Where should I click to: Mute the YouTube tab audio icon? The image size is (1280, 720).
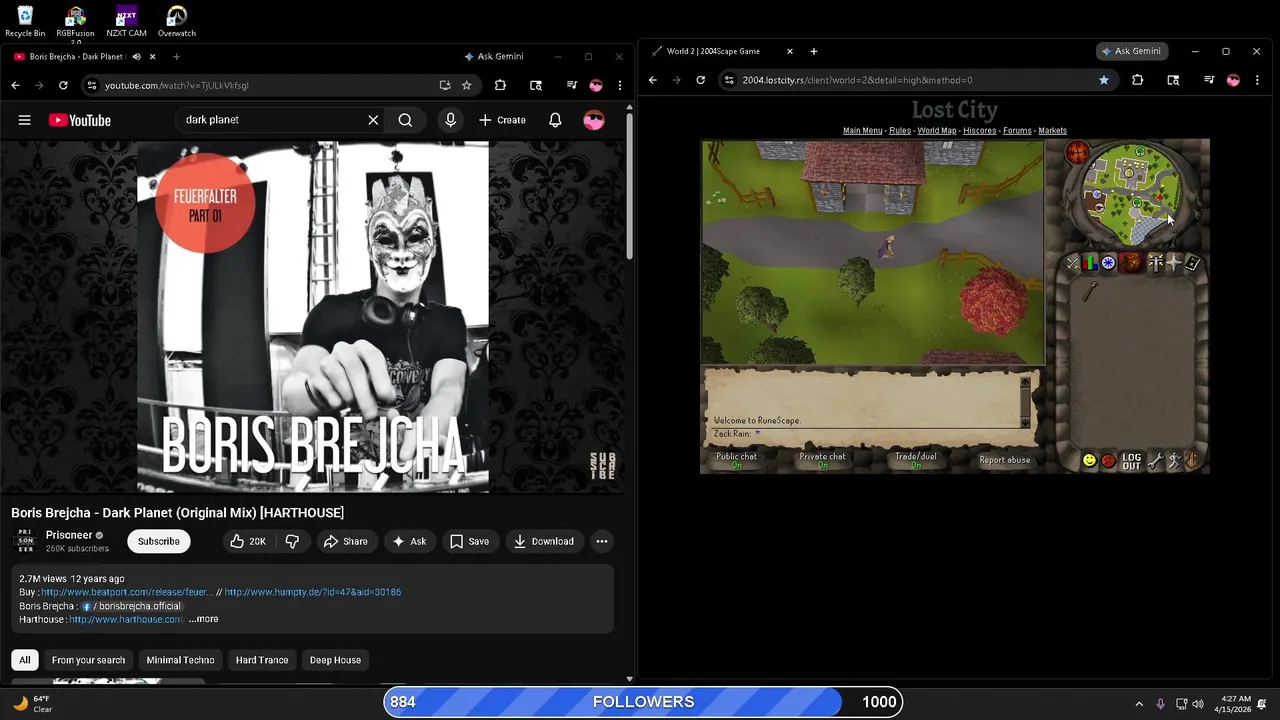(137, 57)
